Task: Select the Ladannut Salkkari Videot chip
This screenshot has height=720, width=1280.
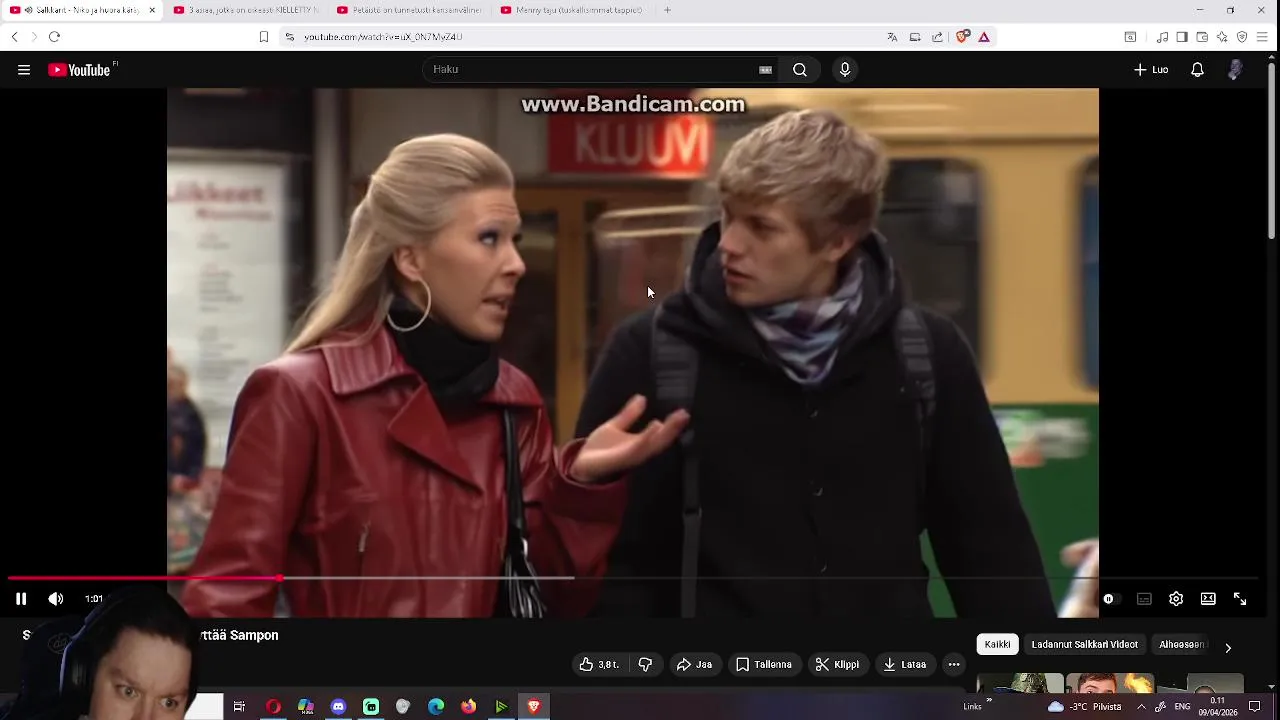Action: (1084, 645)
